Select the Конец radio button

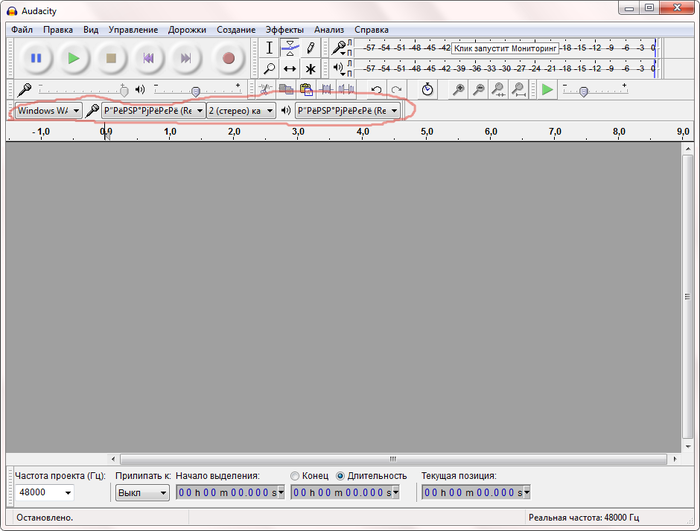click(x=294, y=475)
